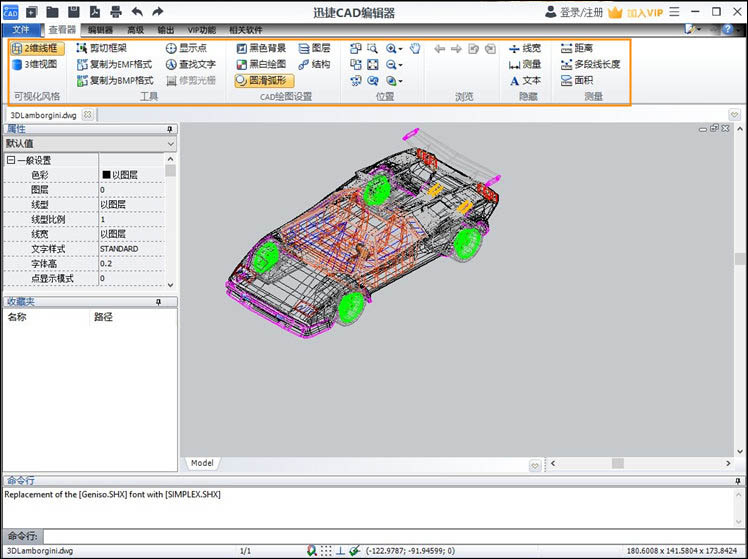Click the properties list scroll down arrow
Image resolution: width=748 pixels, height=559 pixels.
point(171,285)
